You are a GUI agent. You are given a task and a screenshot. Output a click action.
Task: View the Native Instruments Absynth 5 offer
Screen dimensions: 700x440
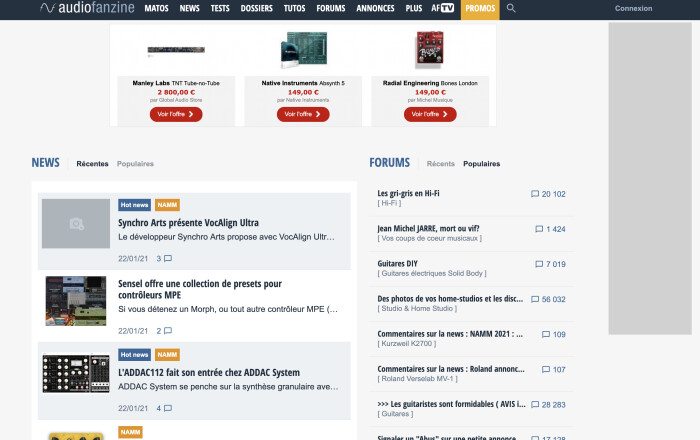point(303,114)
